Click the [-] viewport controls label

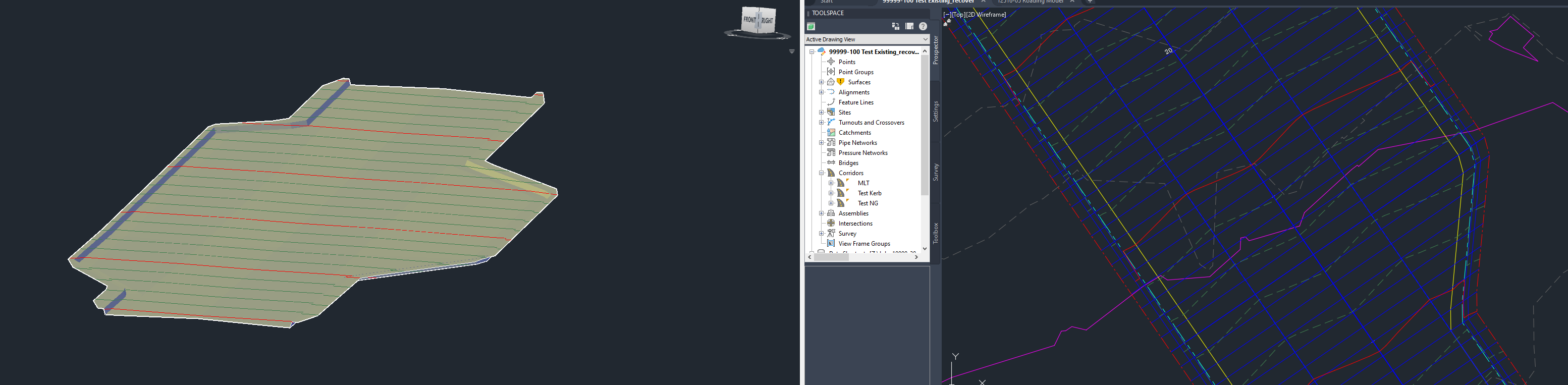coord(947,15)
